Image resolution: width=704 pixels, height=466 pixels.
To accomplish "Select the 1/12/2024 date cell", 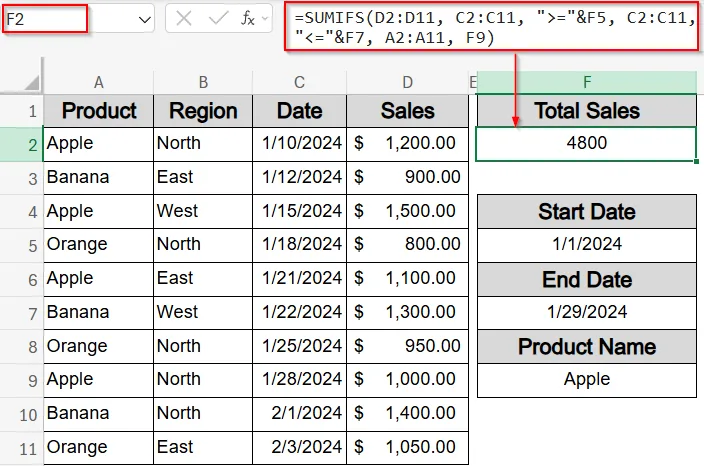I will pyautogui.click(x=299, y=178).
